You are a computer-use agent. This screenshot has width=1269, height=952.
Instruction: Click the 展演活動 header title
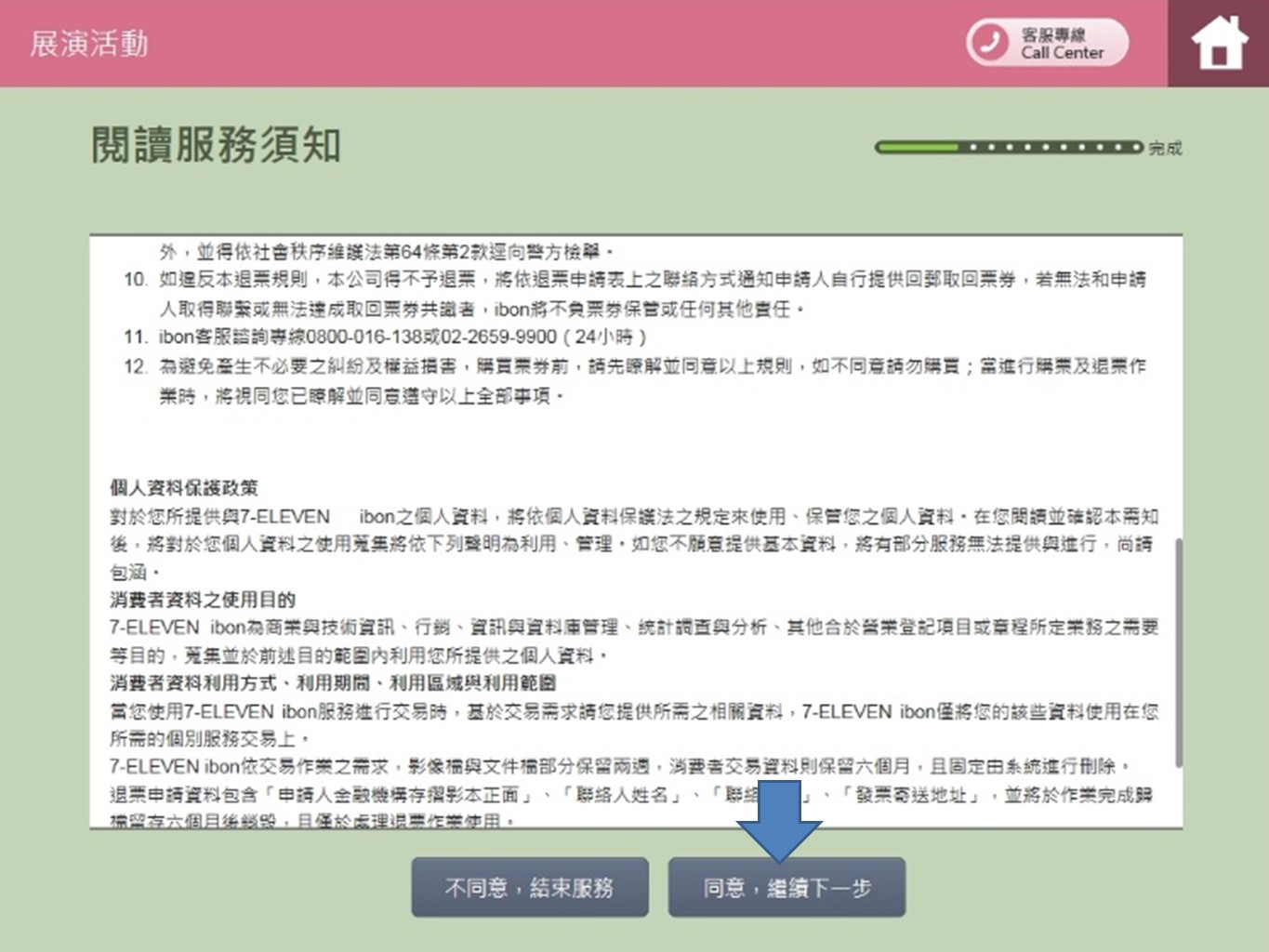pyautogui.click(x=89, y=44)
